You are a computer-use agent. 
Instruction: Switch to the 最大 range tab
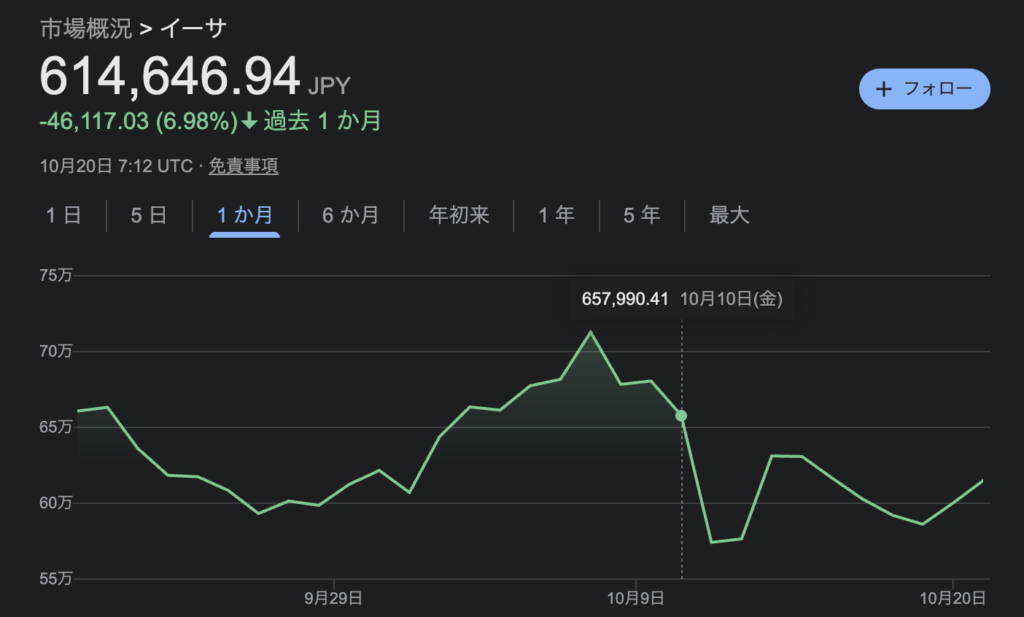pos(729,215)
